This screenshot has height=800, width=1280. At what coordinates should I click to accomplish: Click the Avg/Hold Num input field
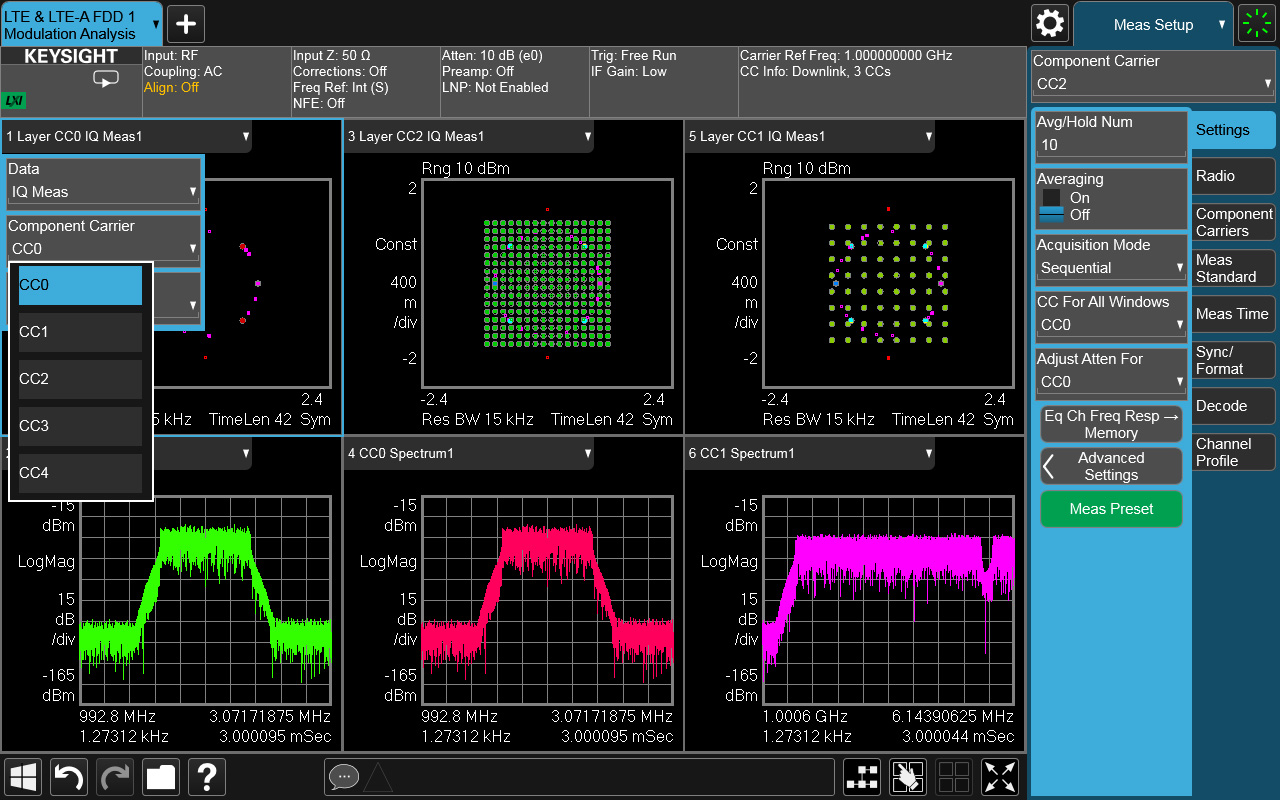click(x=1111, y=145)
